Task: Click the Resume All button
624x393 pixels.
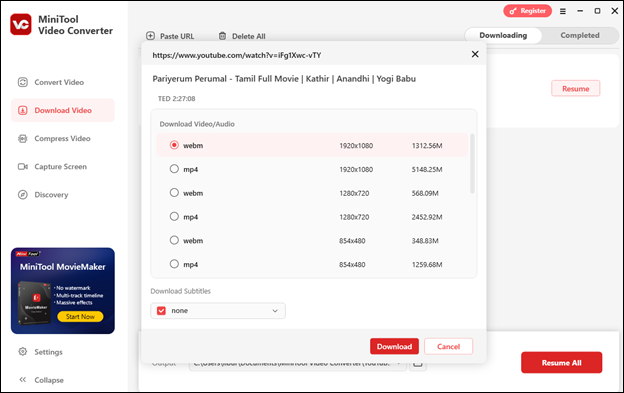Action: coord(562,362)
